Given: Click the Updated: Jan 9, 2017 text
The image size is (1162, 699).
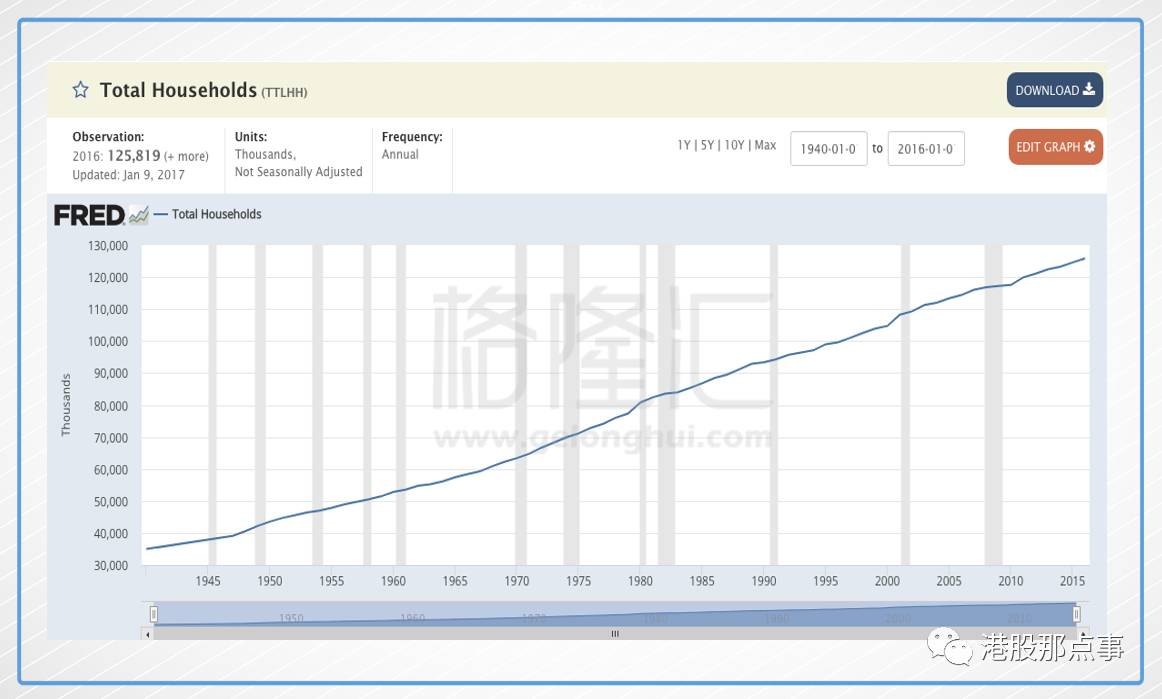Looking at the screenshot, I should click(x=128, y=175).
